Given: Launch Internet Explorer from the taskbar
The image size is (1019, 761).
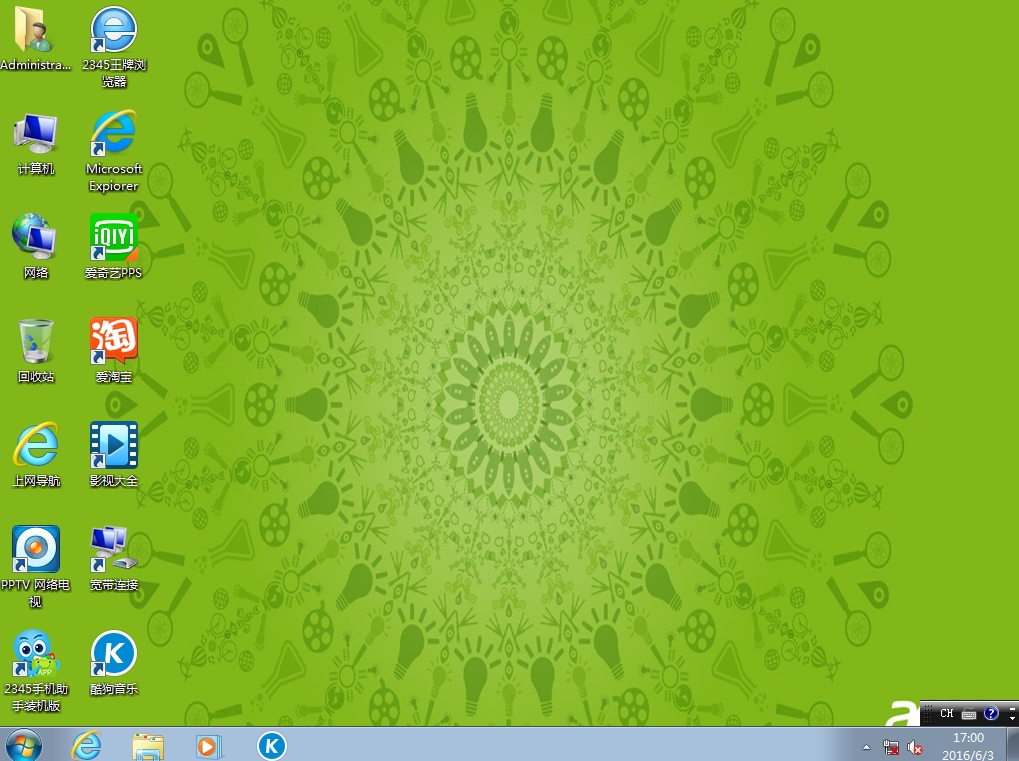Looking at the screenshot, I should pos(86,745).
